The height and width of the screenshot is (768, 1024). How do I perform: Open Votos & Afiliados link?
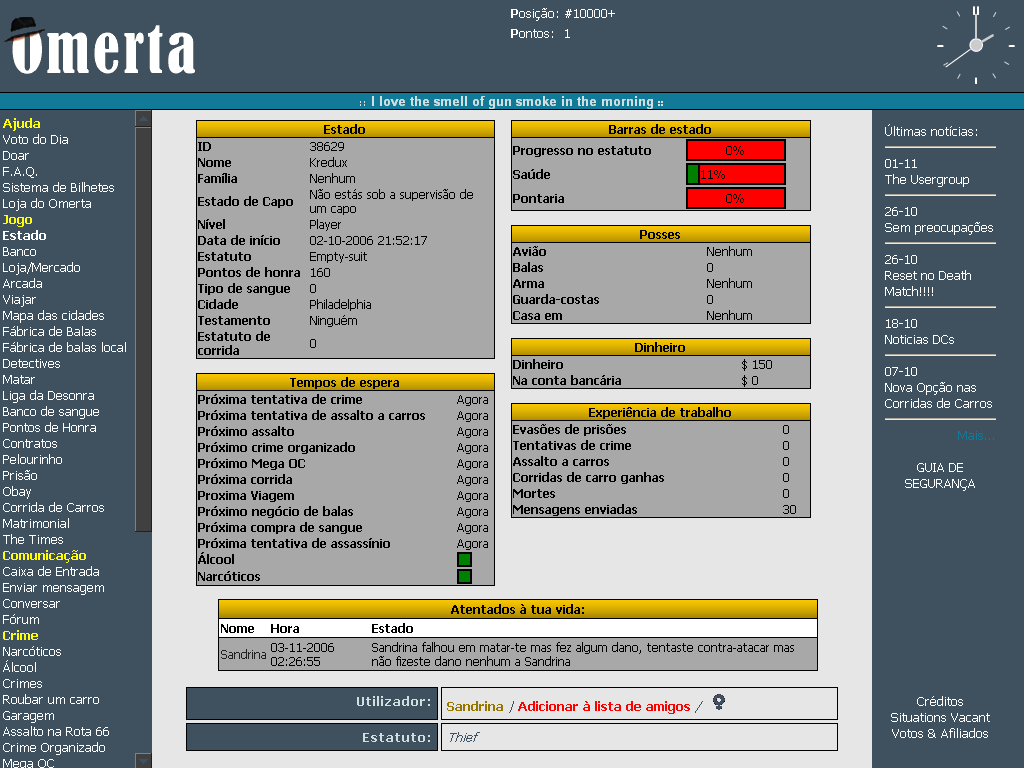(x=939, y=734)
